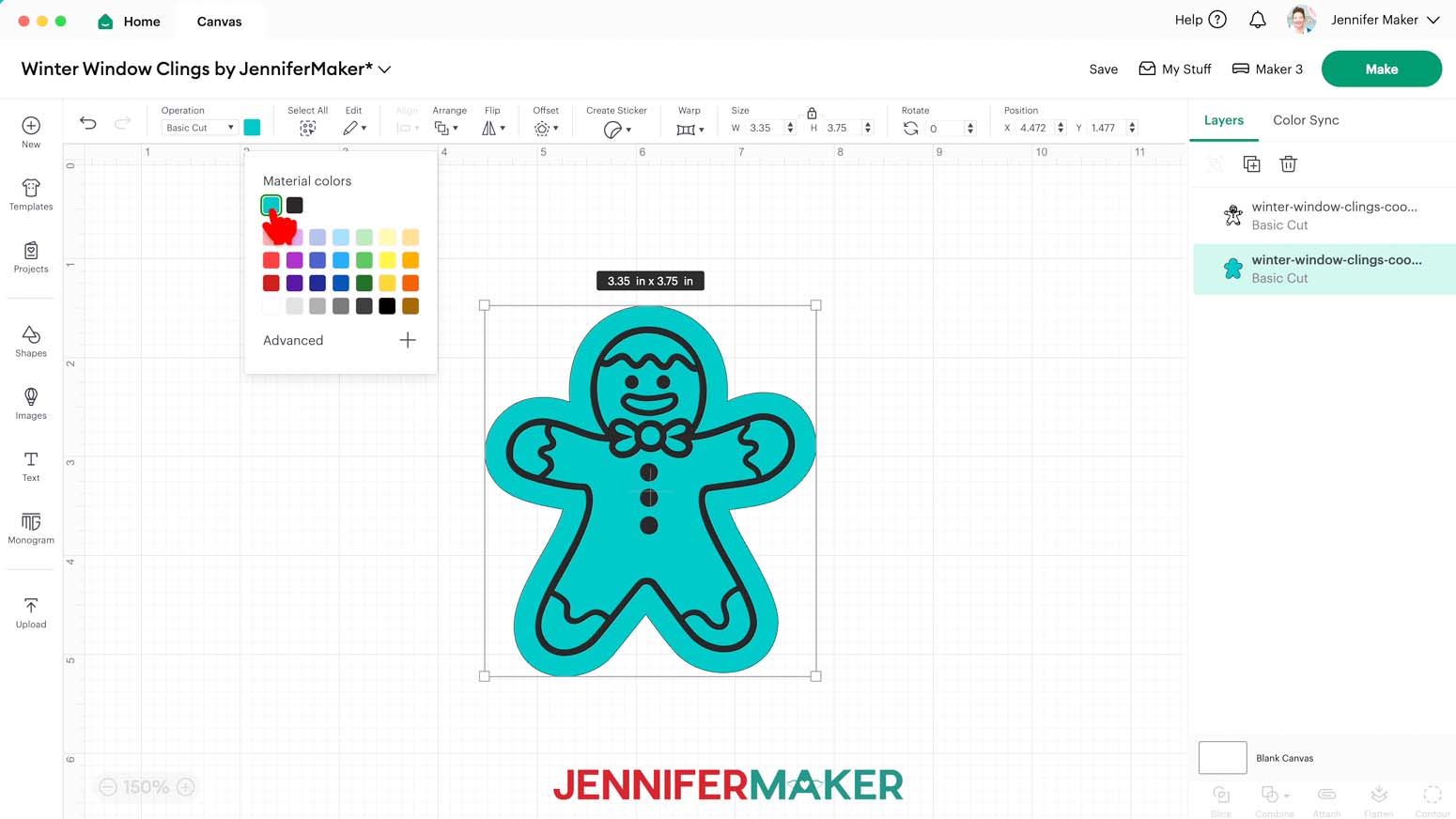Open the Arrange dropdown
Screen dimensions: 1456x819
tap(446, 129)
